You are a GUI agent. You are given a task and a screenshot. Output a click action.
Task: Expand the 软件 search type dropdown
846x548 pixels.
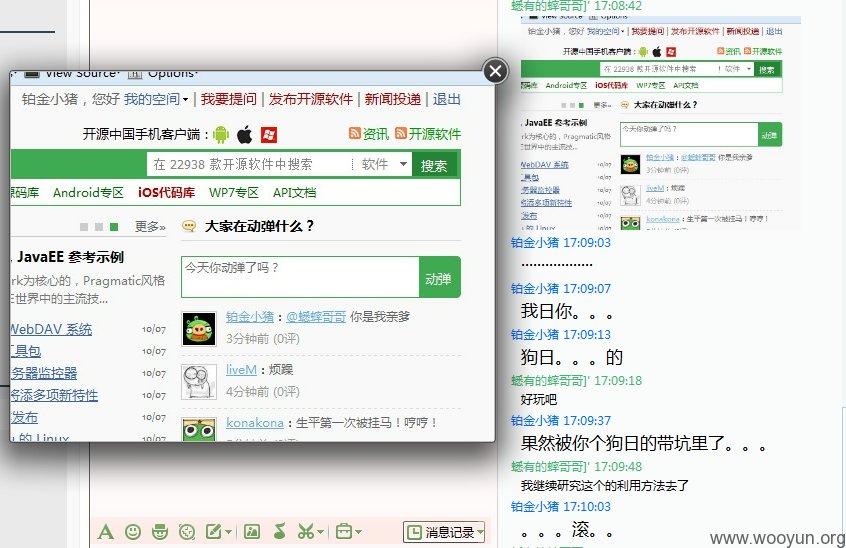(x=403, y=165)
